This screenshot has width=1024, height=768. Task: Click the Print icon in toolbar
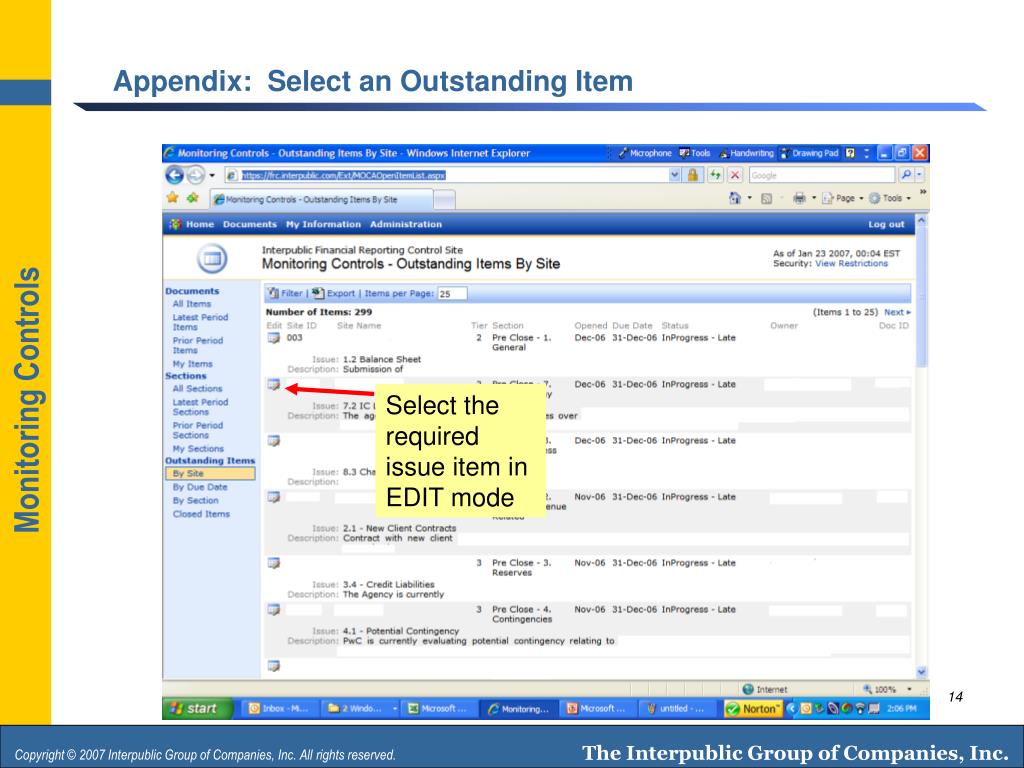pos(799,197)
